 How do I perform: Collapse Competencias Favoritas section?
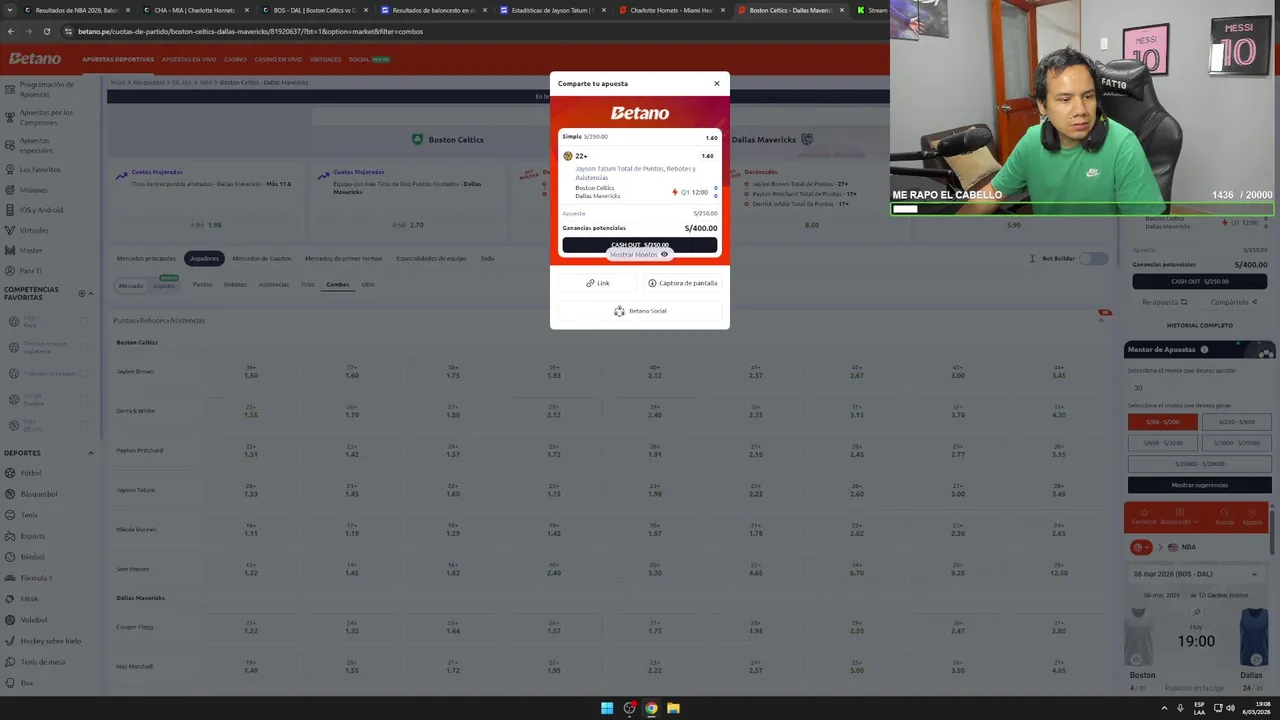(91, 293)
